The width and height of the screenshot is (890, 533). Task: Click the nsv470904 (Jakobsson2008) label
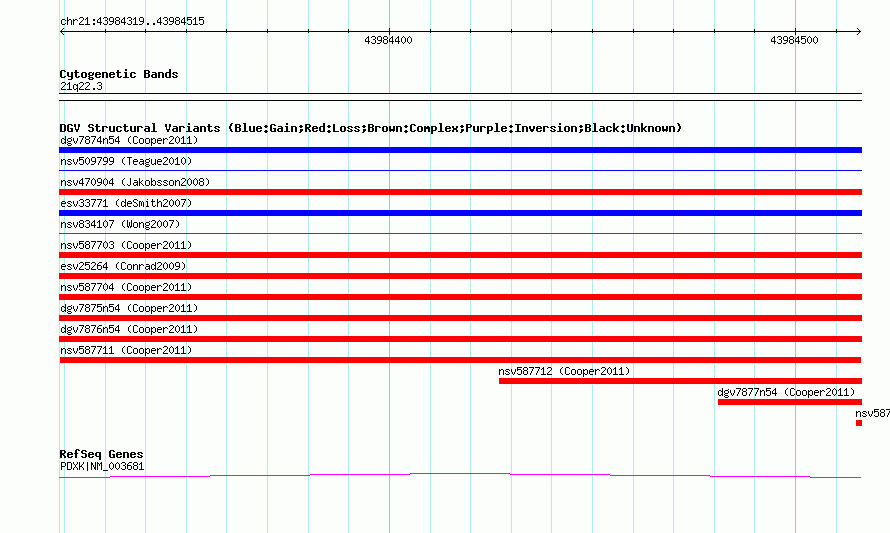[x=135, y=182]
